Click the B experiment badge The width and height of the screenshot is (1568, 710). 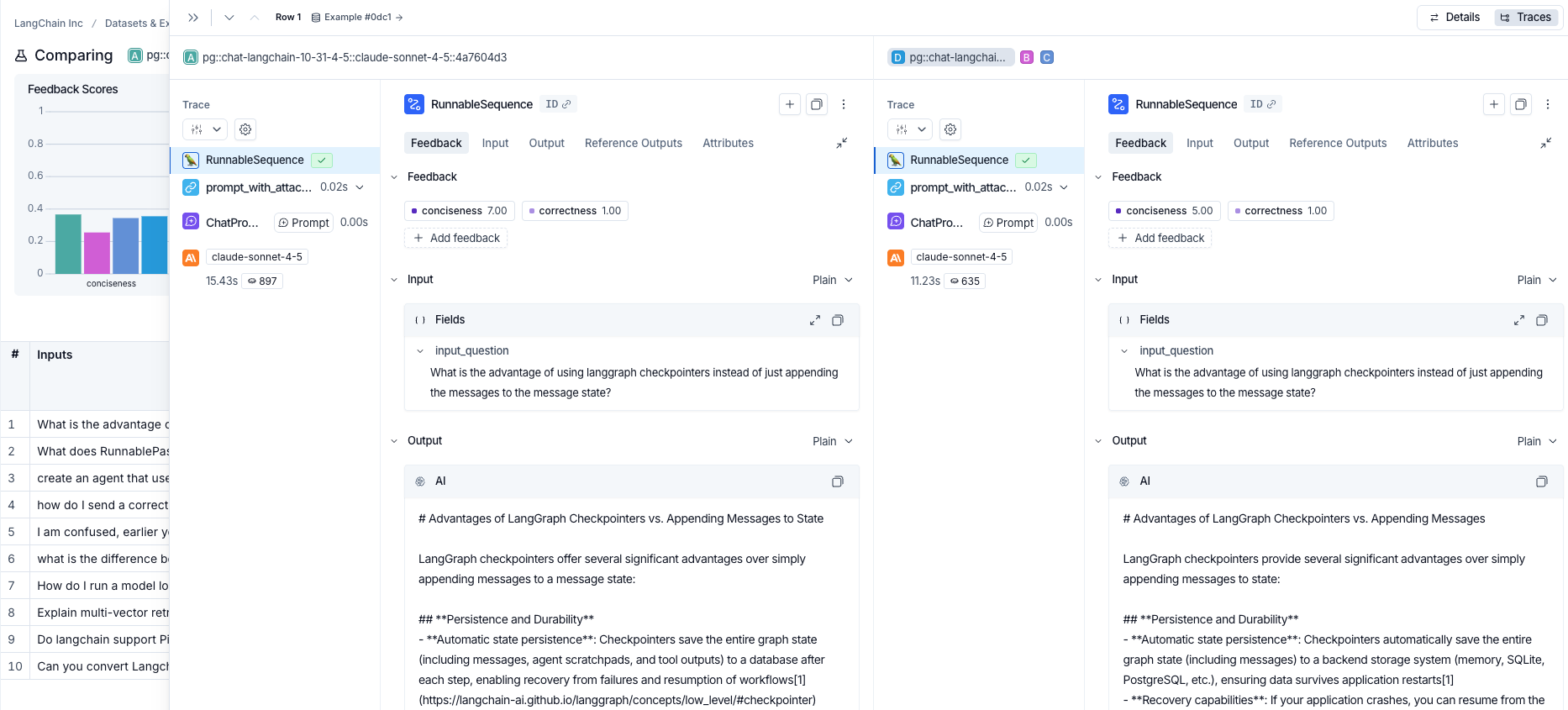(x=1027, y=57)
